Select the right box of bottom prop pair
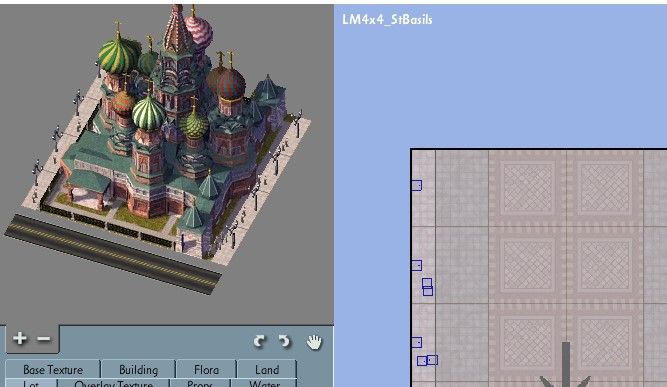This screenshot has width=667, height=387. tap(432, 360)
